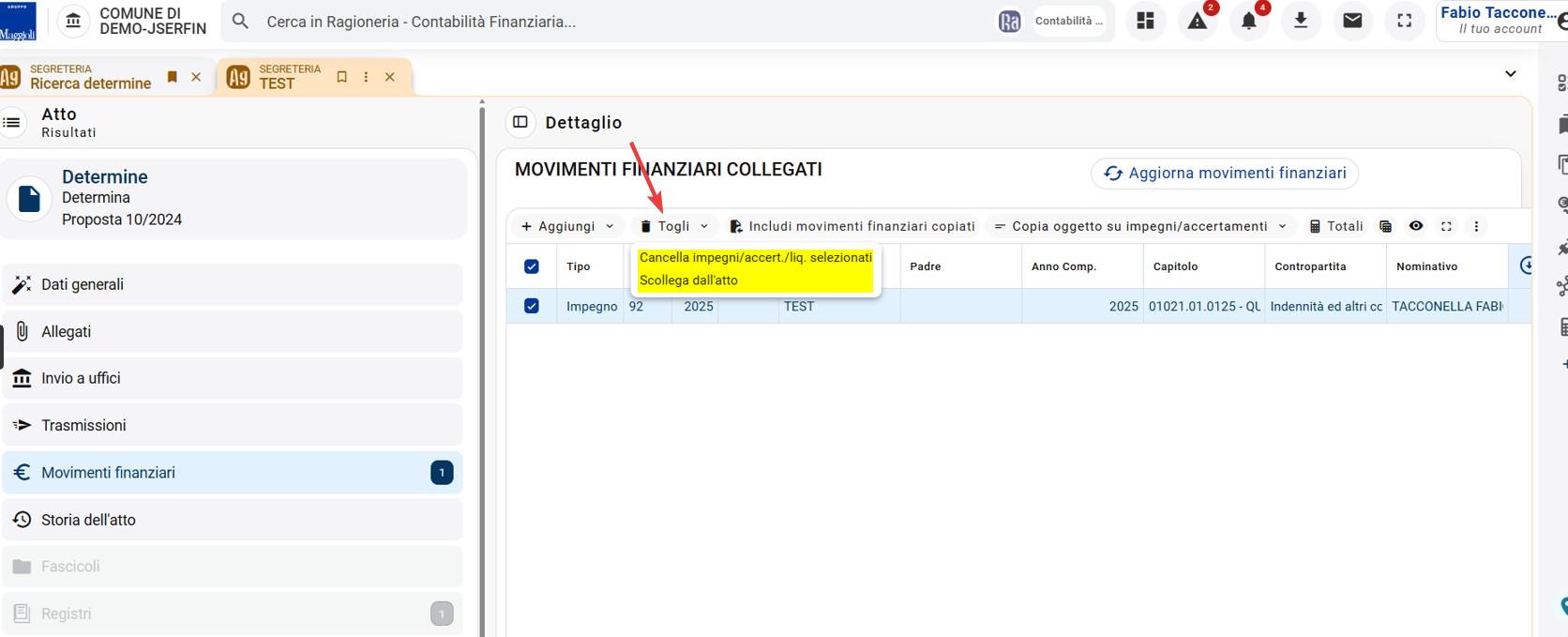Image resolution: width=1568 pixels, height=637 pixels.
Task: Click the Padre column header
Action: tap(960, 266)
